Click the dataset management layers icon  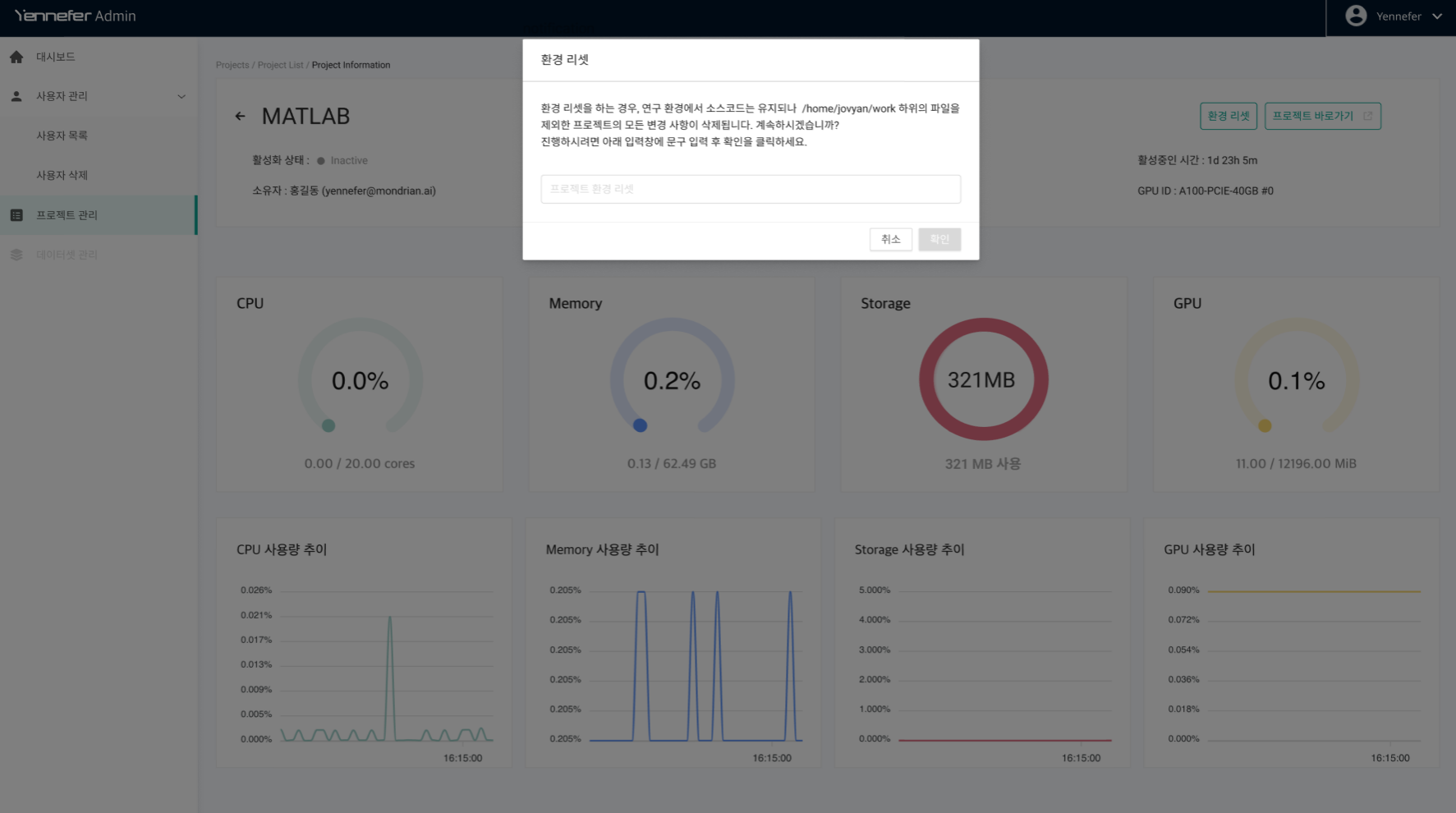click(16, 255)
